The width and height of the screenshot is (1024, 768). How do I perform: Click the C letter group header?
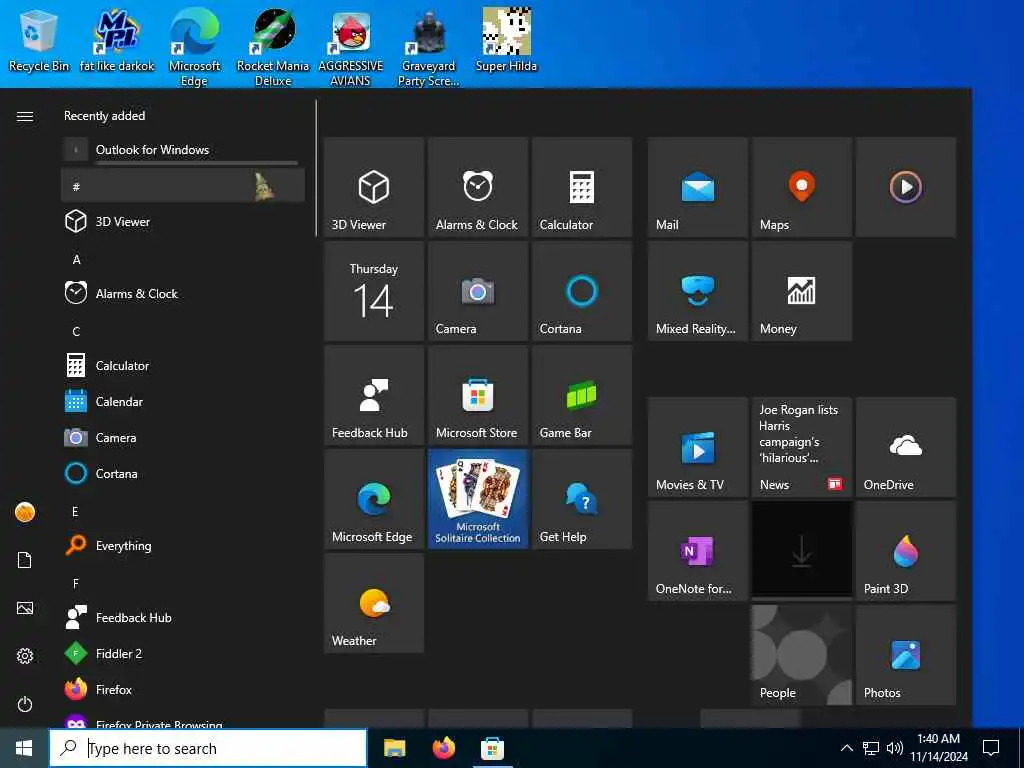[183, 331]
